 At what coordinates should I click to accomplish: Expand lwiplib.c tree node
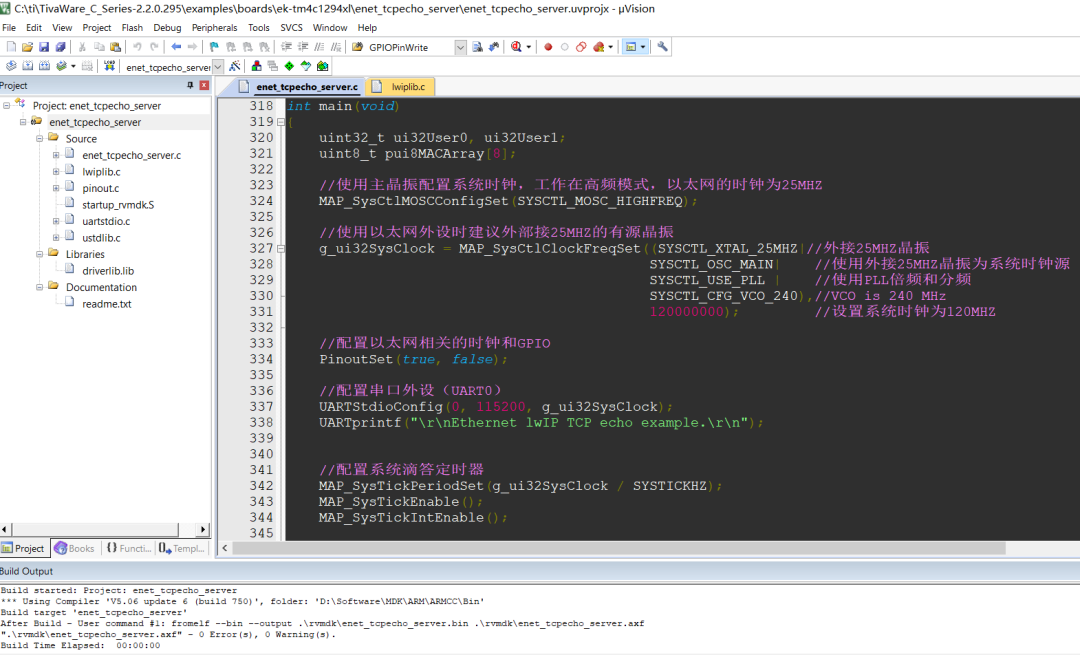(x=56, y=171)
